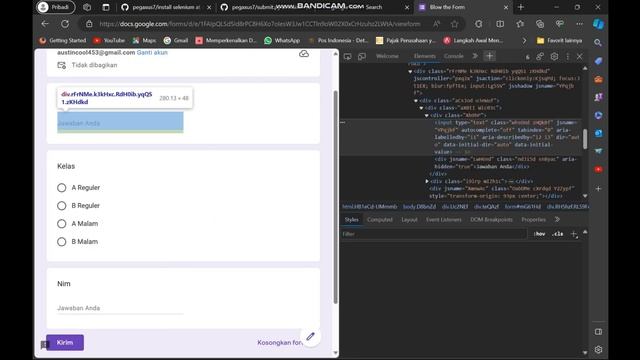
Task: Close the DevTools panel
Action: pyautogui.click(x=579, y=56)
